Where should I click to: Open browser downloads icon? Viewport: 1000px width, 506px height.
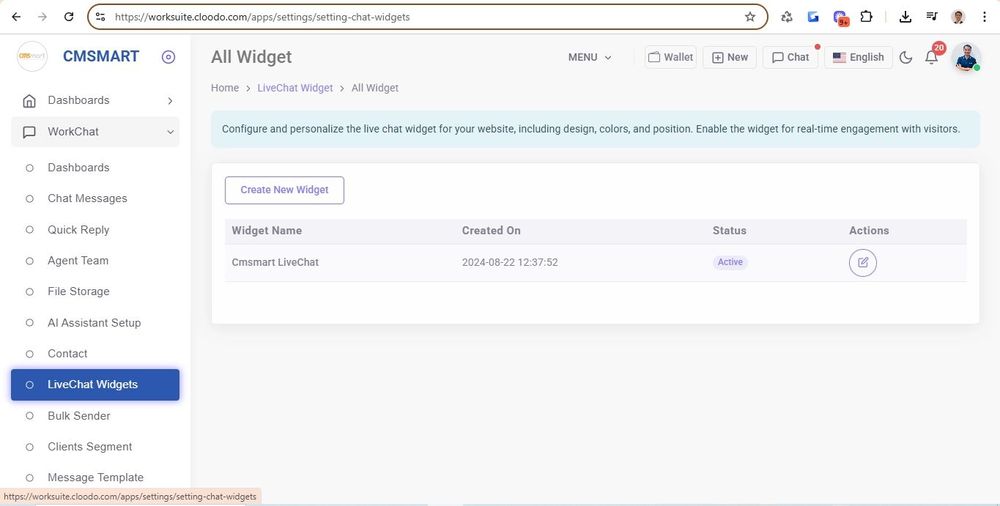[905, 17]
